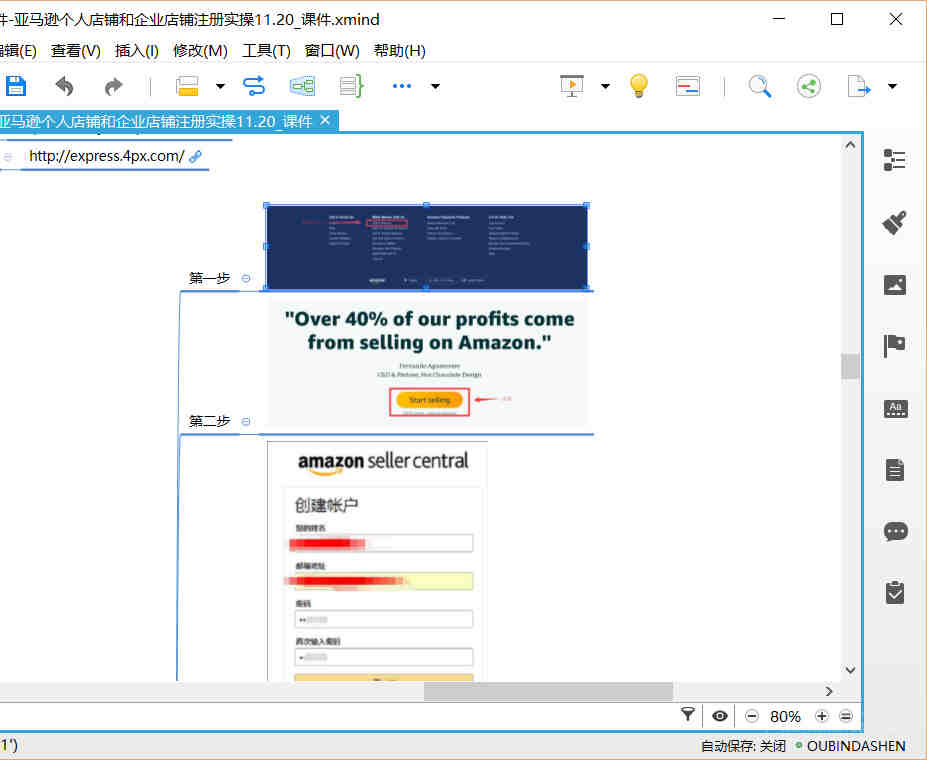927x760 pixels.
Task: Save the mind map file
Action: point(15,86)
